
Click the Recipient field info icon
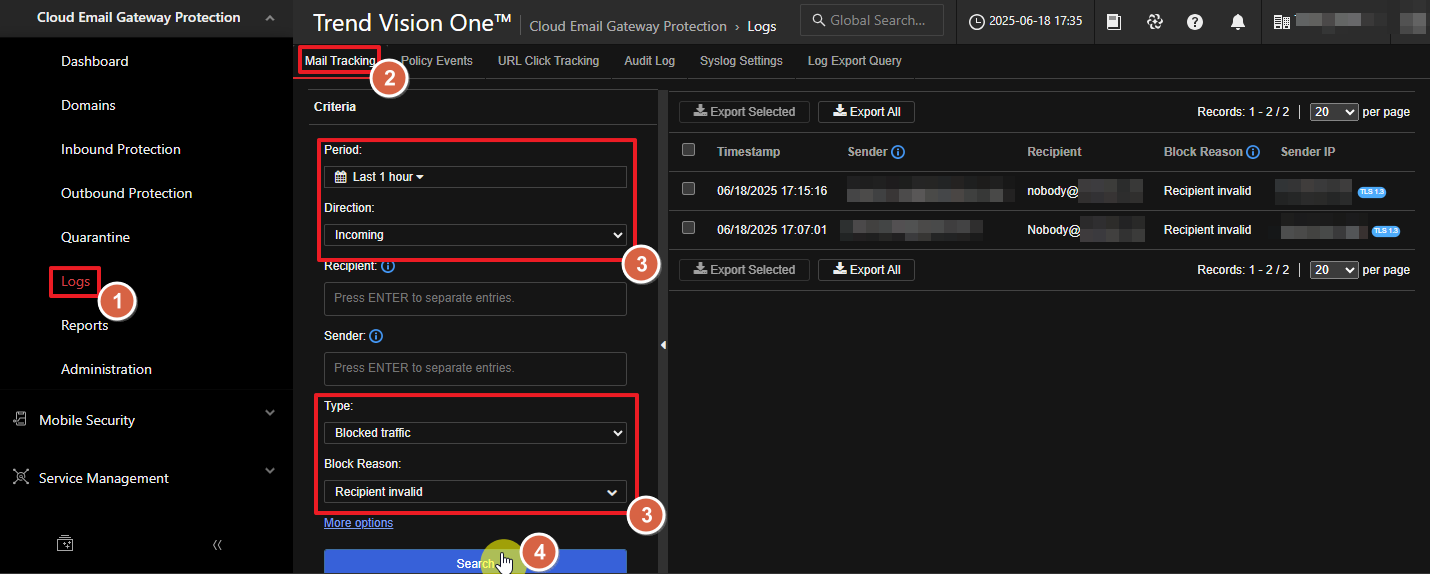(388, 267)
